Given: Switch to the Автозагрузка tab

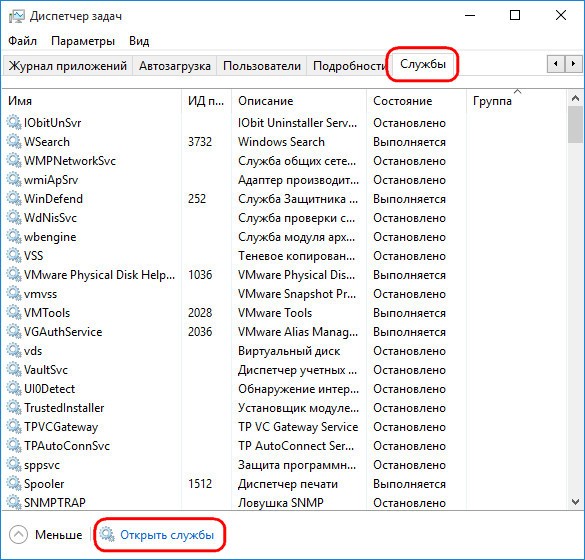Looking at the screenshot, I should pos(175,66).
